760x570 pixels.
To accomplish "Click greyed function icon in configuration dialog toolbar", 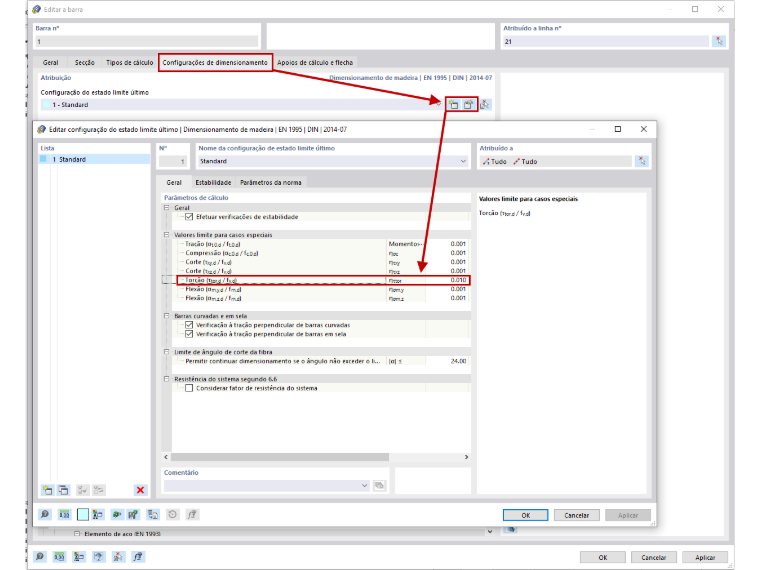I will click(x=192, y=514).
